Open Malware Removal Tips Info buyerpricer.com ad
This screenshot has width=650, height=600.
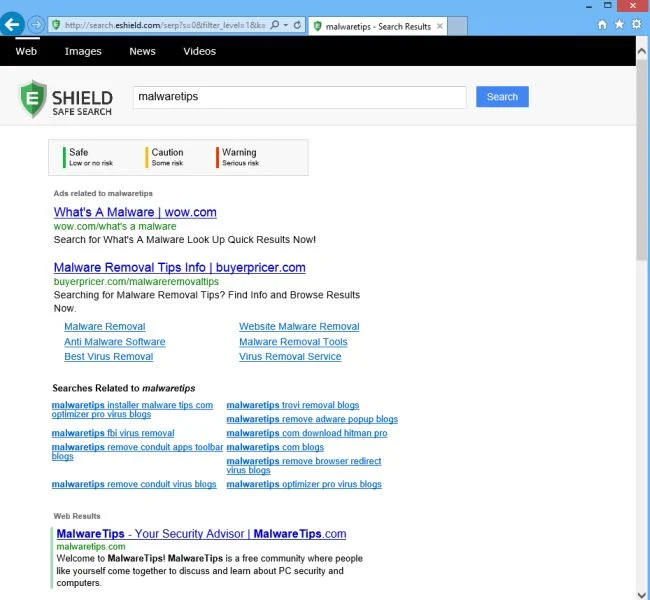click(179, 267)
